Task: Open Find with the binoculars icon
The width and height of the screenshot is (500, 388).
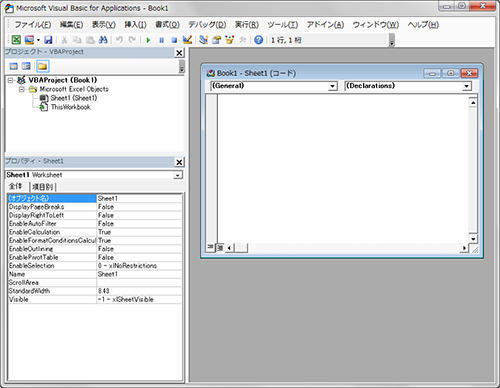Action: pyautogui.click(x=103, y=40)
